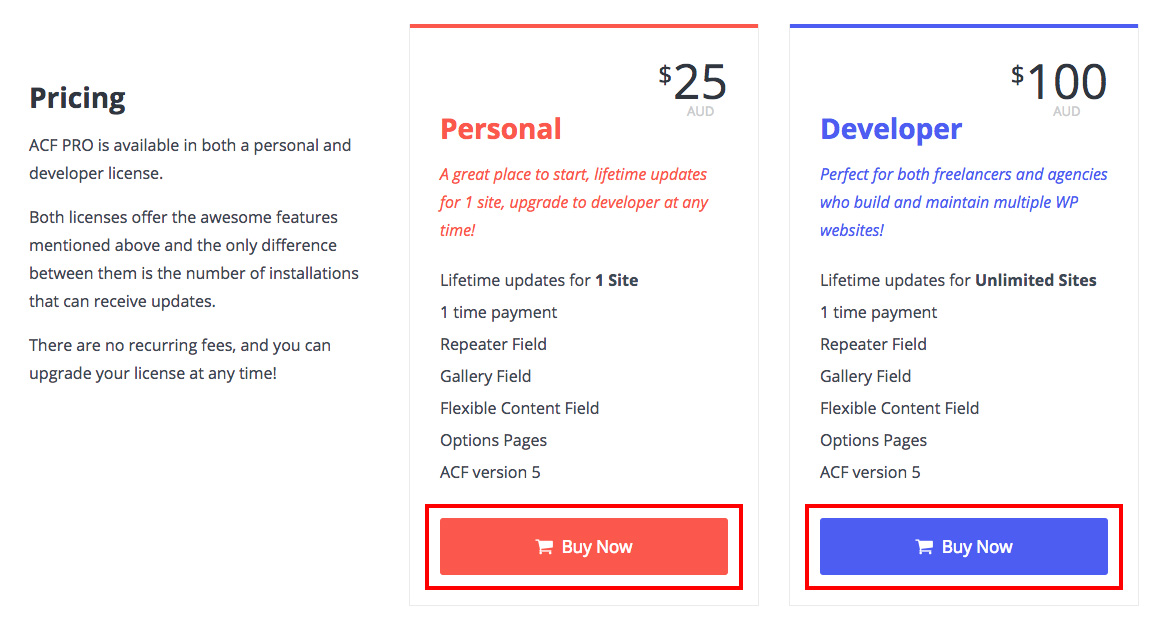Click Repeater Field in the Personal feature list

click(494, 344)
